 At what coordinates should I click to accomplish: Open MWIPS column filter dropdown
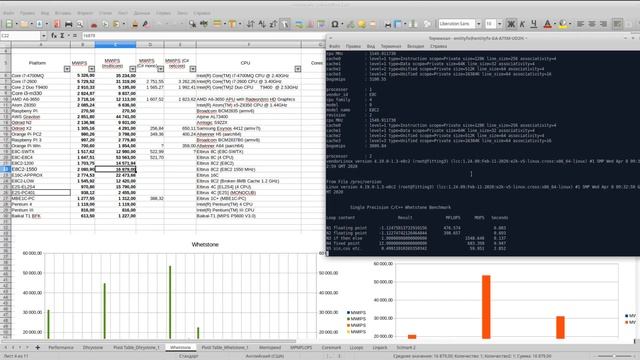click(x=91, y=69)
